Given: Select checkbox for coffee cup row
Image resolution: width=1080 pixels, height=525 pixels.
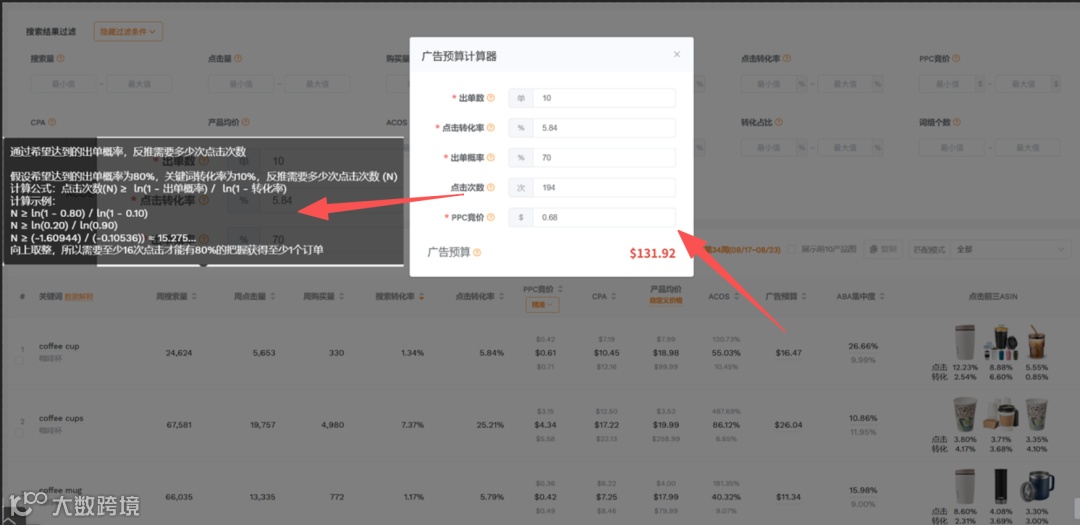Looking at the screenshot, I should pyautogui.click(x=20, y=360).
